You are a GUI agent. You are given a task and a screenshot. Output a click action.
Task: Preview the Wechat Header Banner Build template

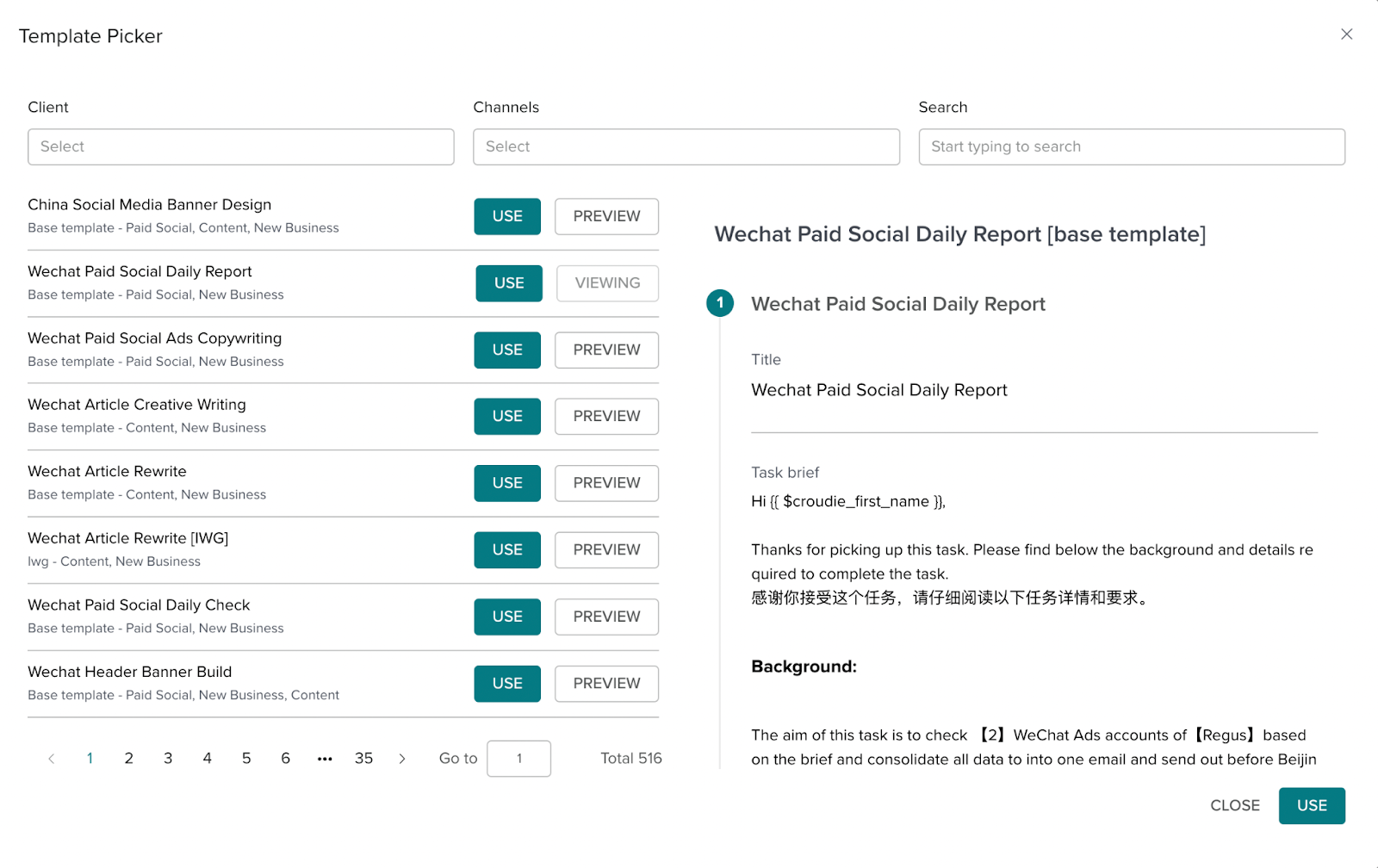[606, 683]
